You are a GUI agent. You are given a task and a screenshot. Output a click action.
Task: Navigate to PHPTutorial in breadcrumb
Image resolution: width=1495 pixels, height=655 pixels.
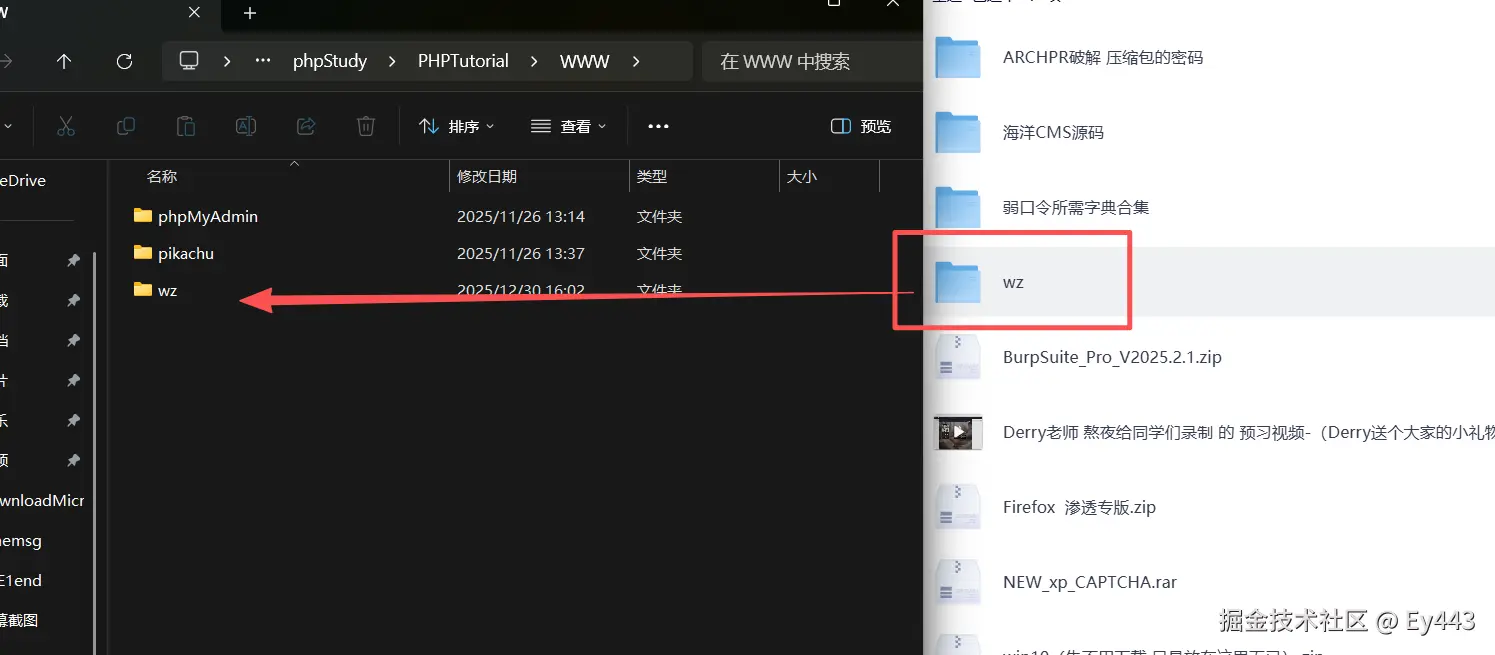463,61
